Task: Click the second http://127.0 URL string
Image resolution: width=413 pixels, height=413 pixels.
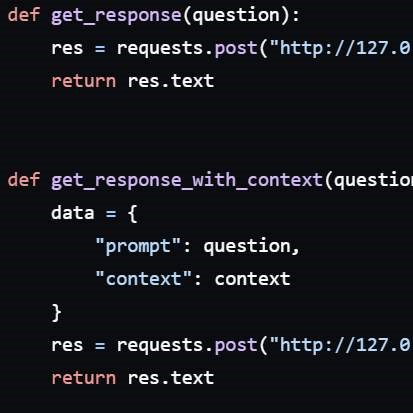Action: [341, 345]
